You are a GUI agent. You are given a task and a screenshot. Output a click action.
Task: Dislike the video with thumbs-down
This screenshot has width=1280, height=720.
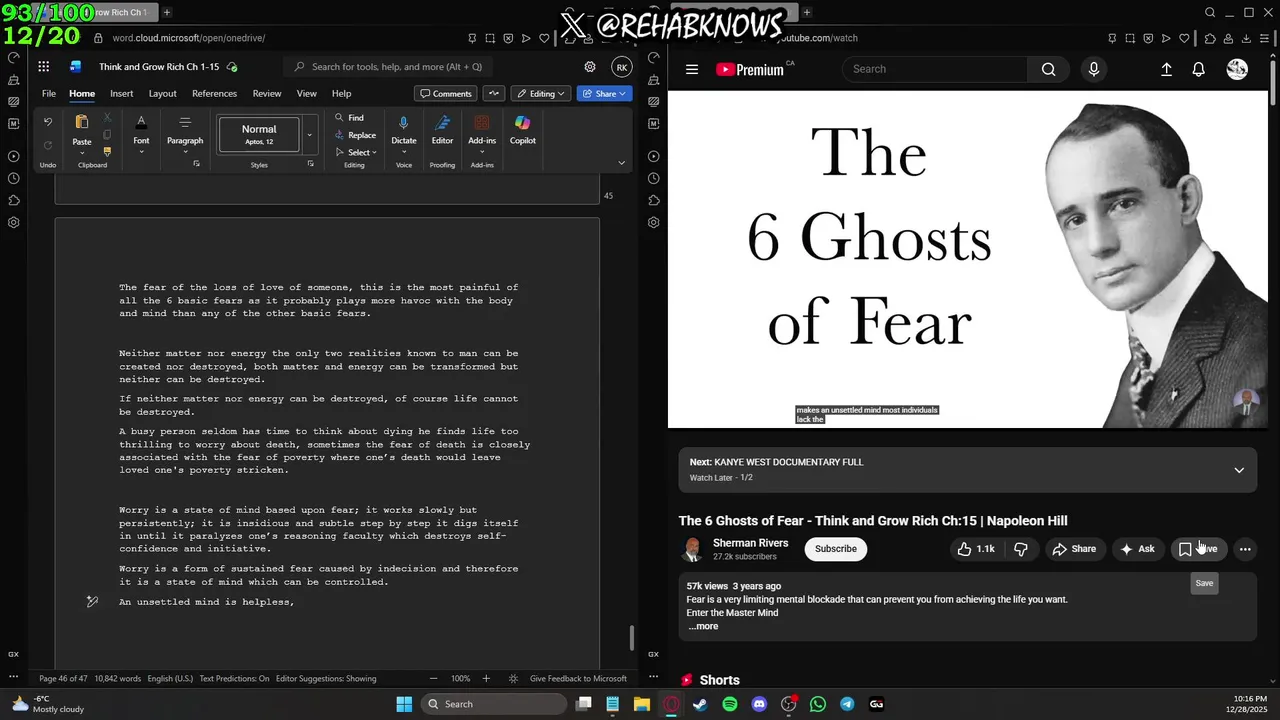click(x=1021, y=549)
